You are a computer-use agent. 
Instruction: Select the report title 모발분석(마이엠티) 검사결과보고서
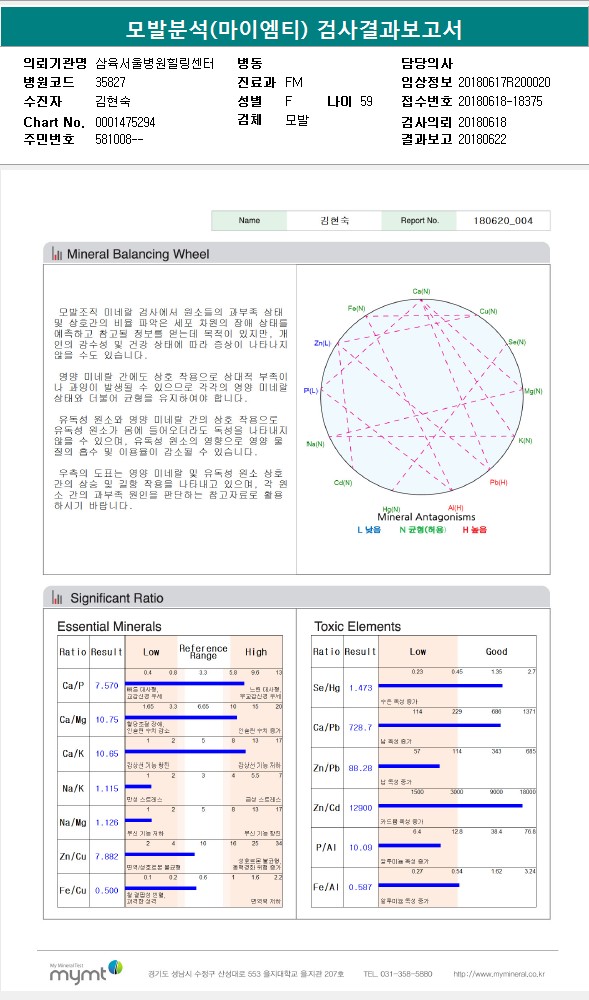294,29
